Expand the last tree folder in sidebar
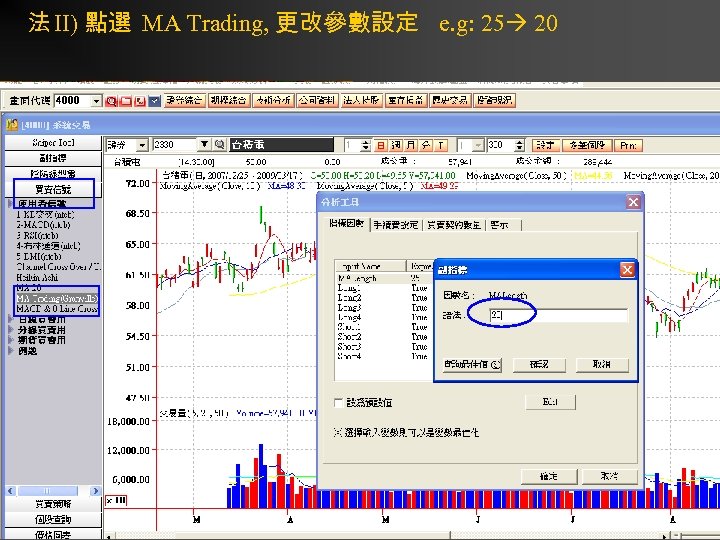This screenshot has width=720, height=540. point(11,351)
